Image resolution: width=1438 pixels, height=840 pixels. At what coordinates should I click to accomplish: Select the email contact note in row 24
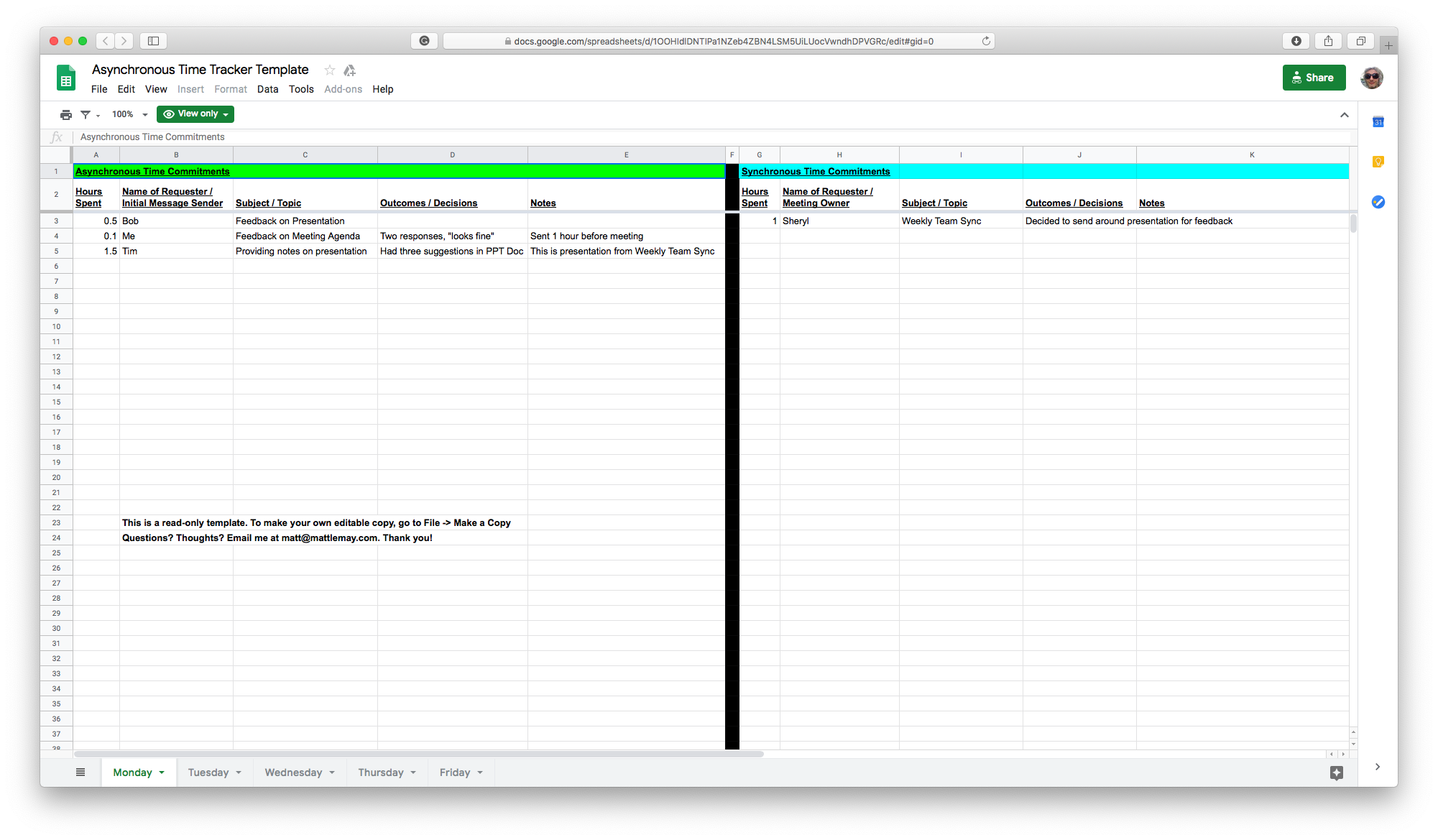[277, 538]
